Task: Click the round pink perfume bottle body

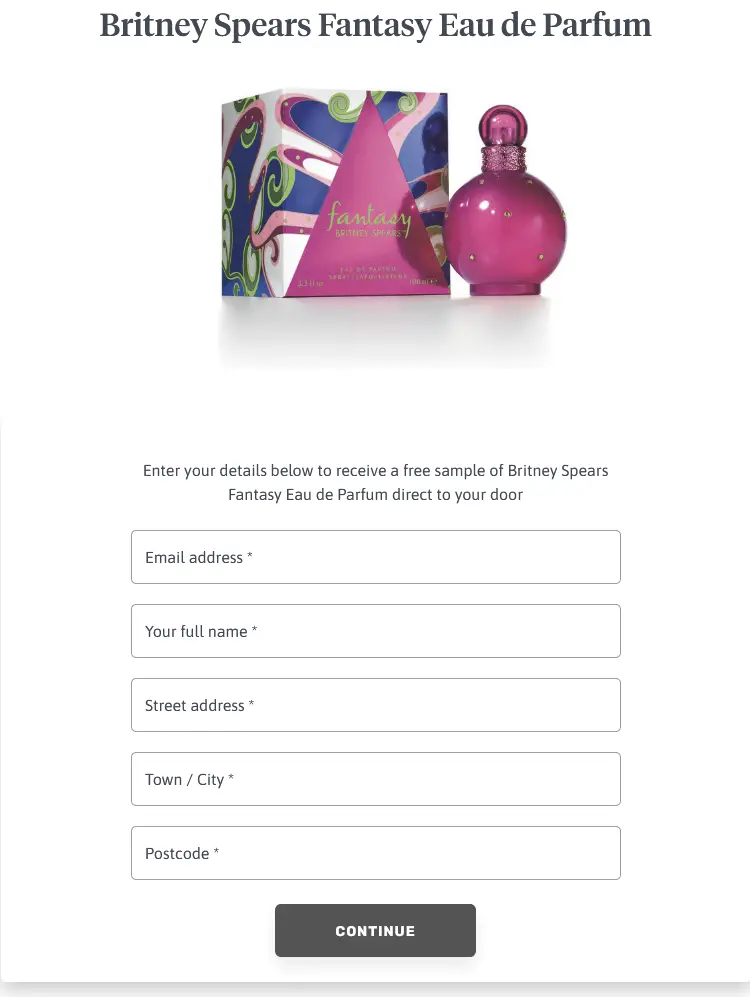Action: 504,234
